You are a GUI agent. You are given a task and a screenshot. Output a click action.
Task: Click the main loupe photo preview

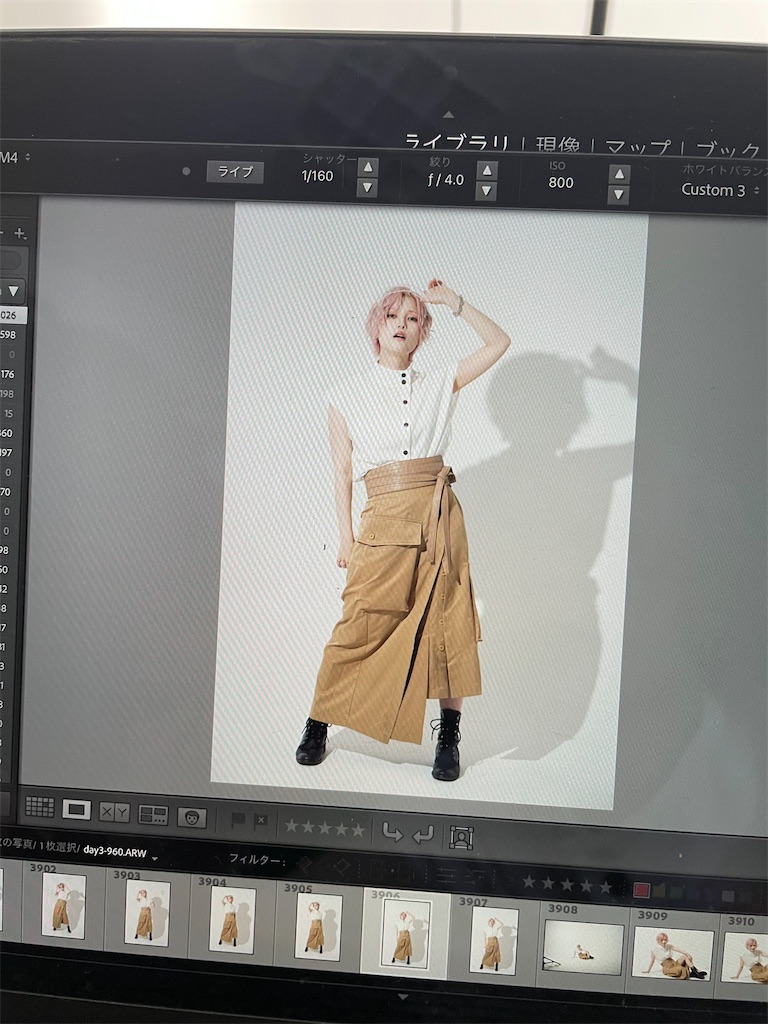429,506
